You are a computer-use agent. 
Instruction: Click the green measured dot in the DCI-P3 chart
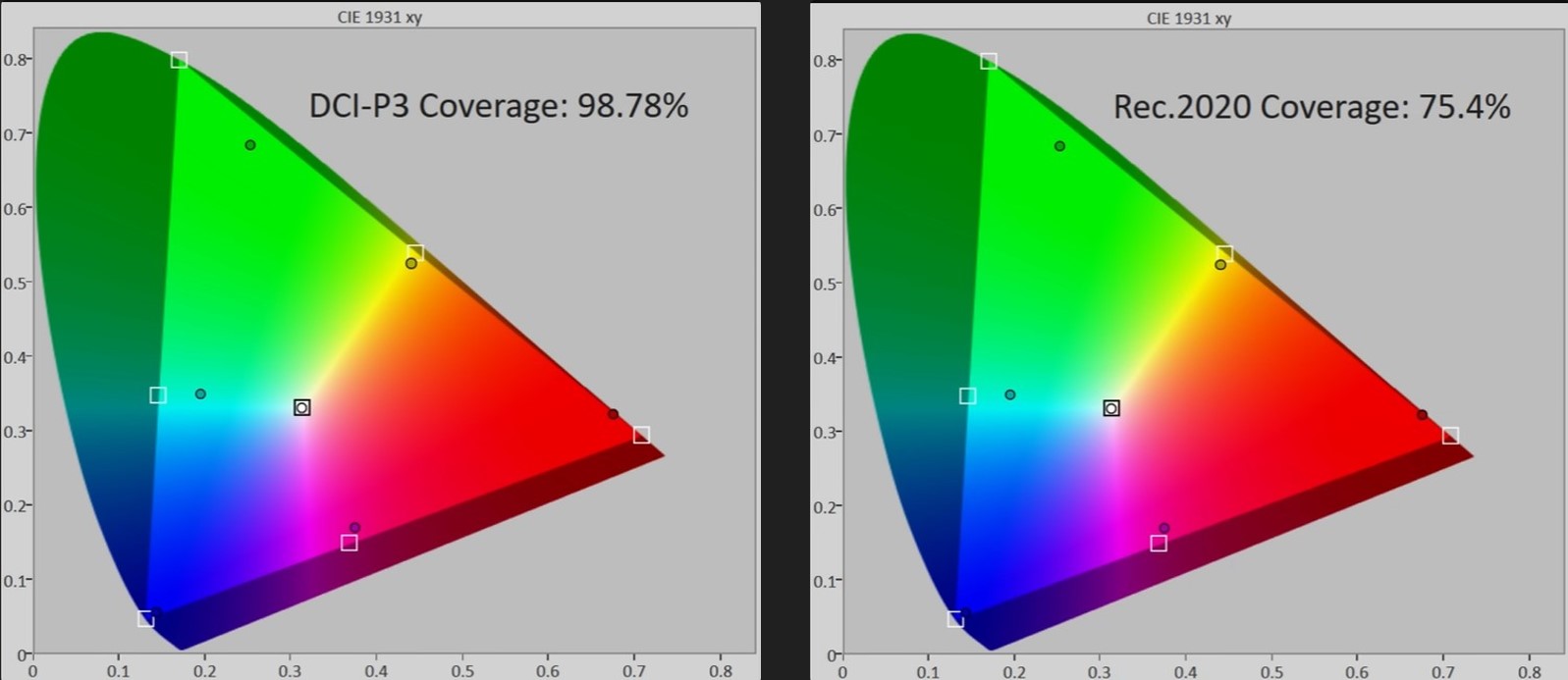point(250,145)
